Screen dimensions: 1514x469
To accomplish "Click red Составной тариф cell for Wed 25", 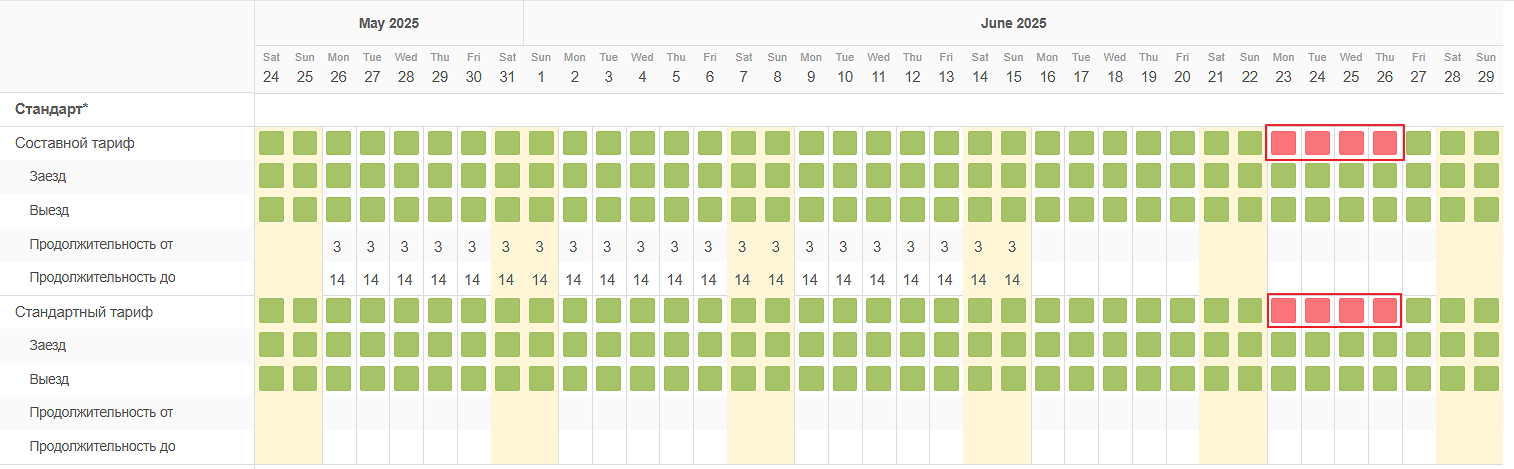I will 1351,143.
